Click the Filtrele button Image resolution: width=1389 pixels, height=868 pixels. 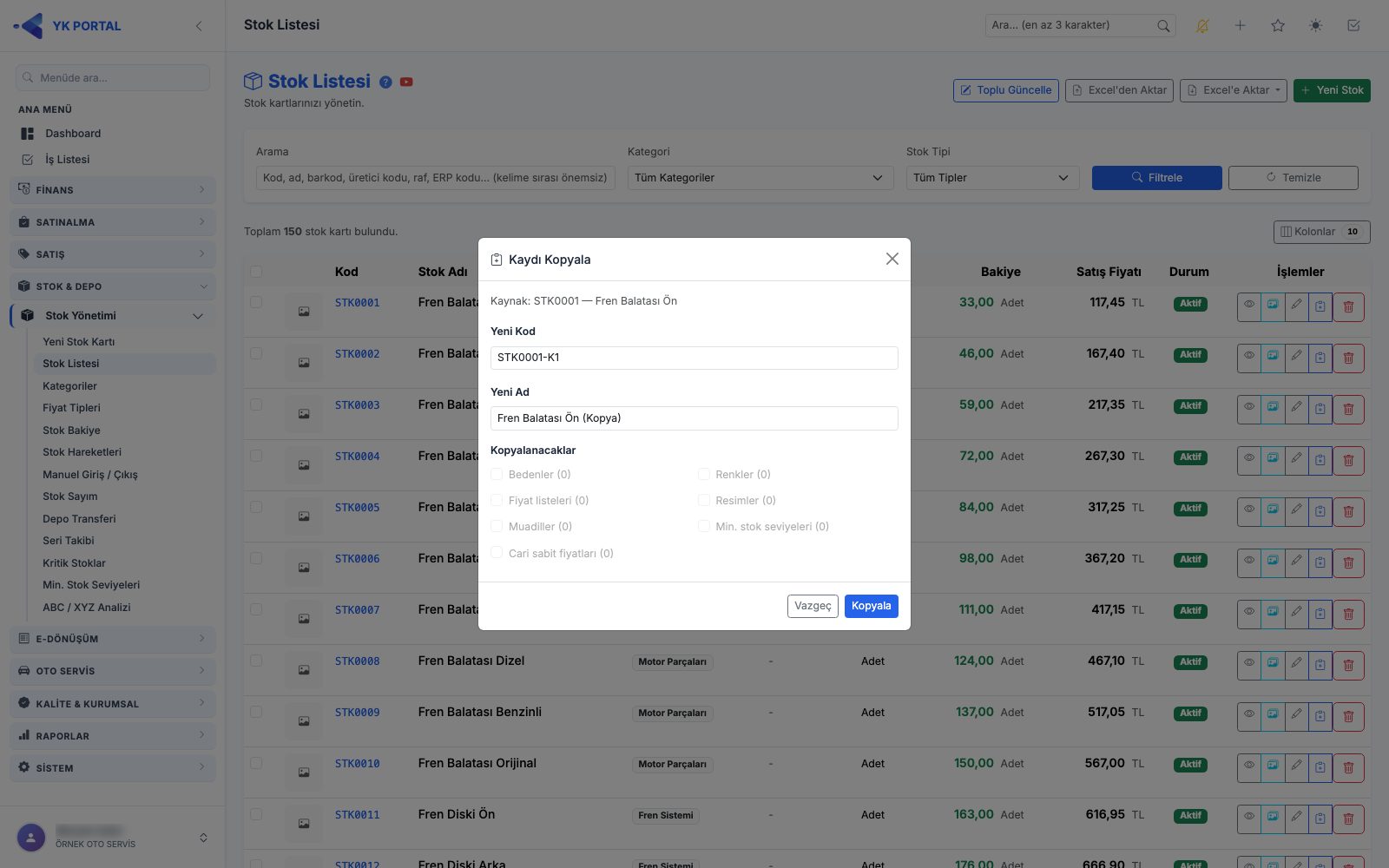[1156, 178]
